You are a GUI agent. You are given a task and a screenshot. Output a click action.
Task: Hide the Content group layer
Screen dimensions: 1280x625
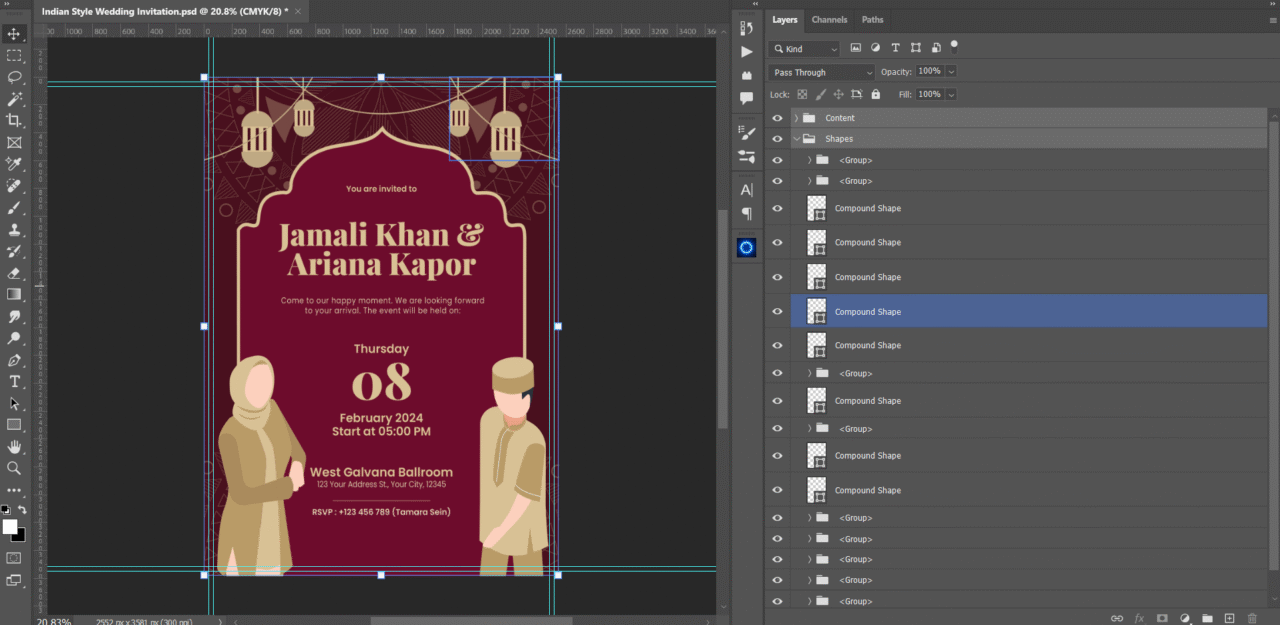tap(777, 118)
